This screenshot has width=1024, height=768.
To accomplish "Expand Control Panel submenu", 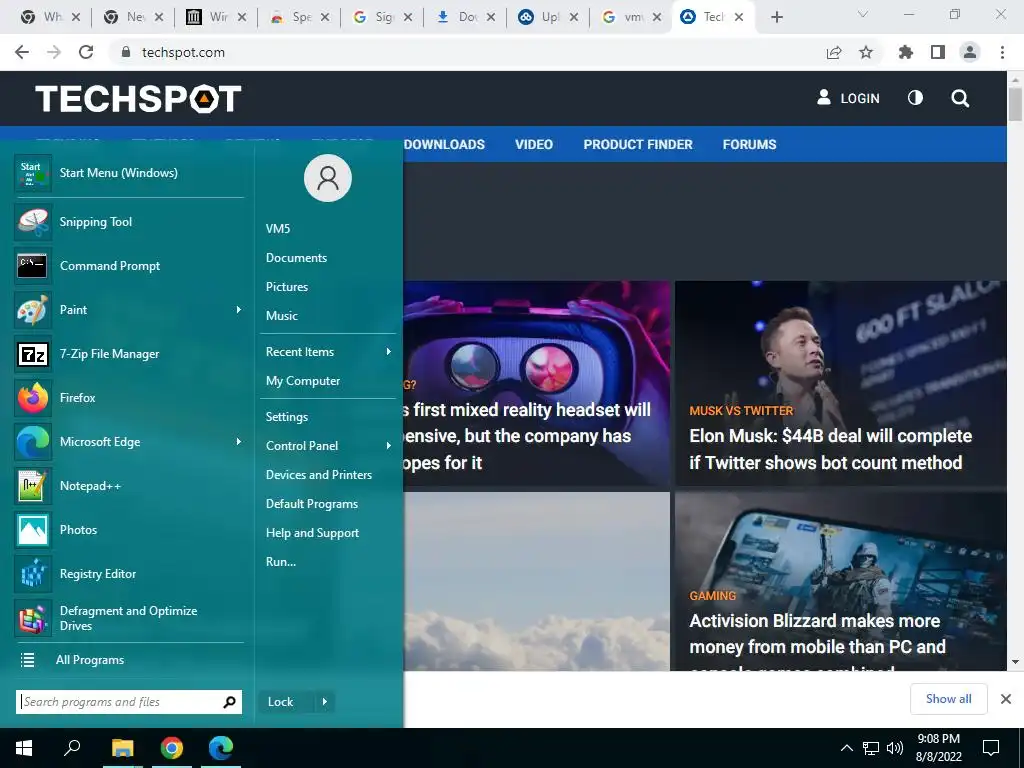I will (389, 446).
